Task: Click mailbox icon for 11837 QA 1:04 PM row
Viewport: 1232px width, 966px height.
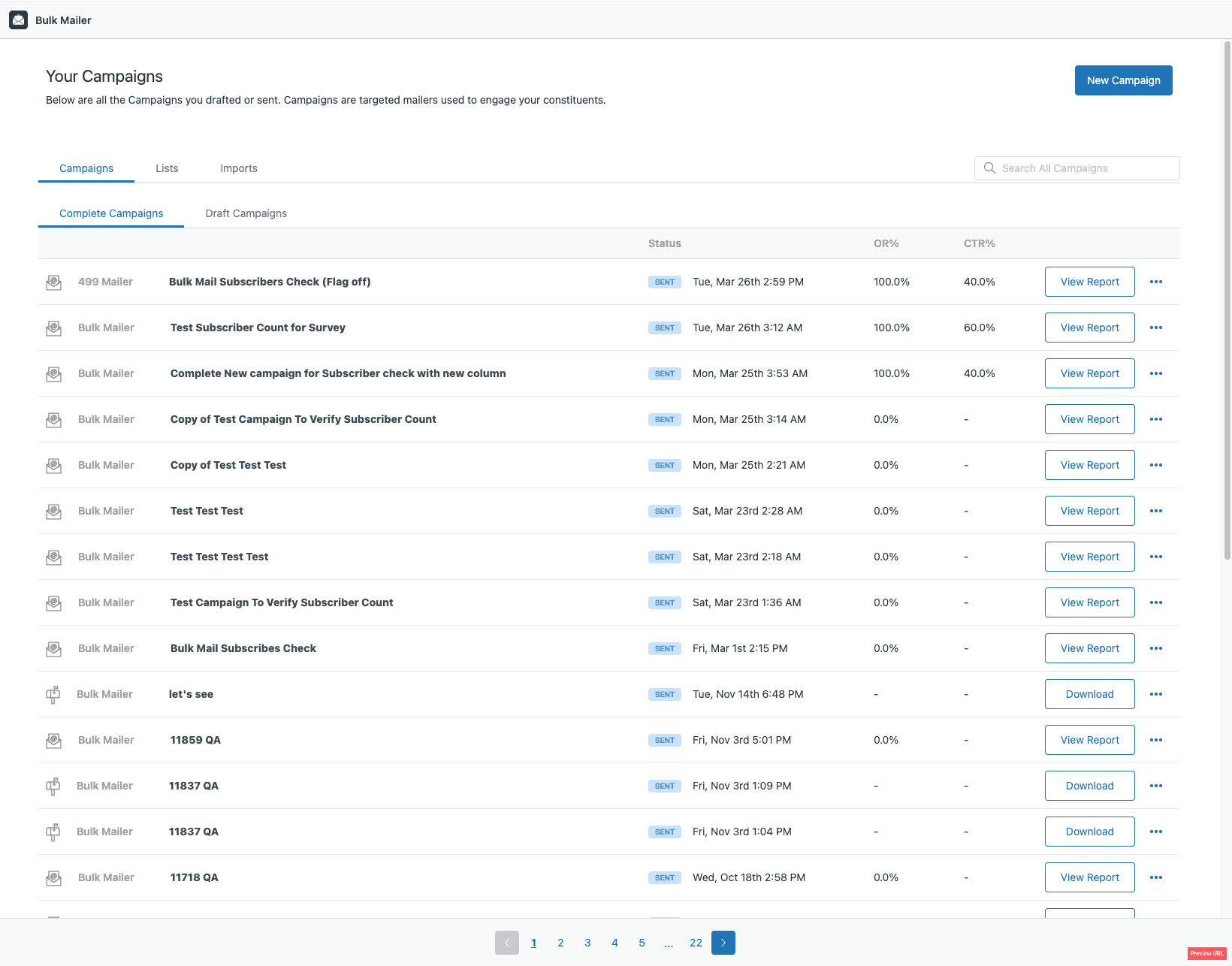Action: tap(53, 832)
